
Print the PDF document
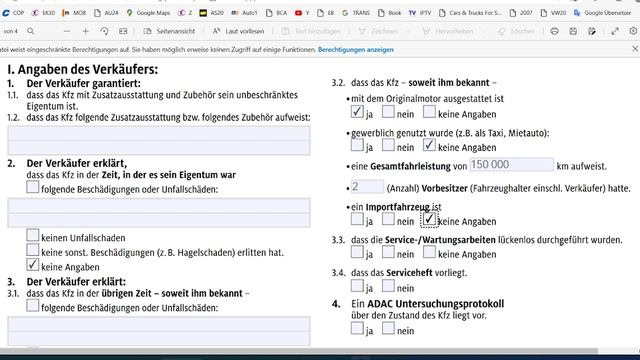tap(554, 31)
